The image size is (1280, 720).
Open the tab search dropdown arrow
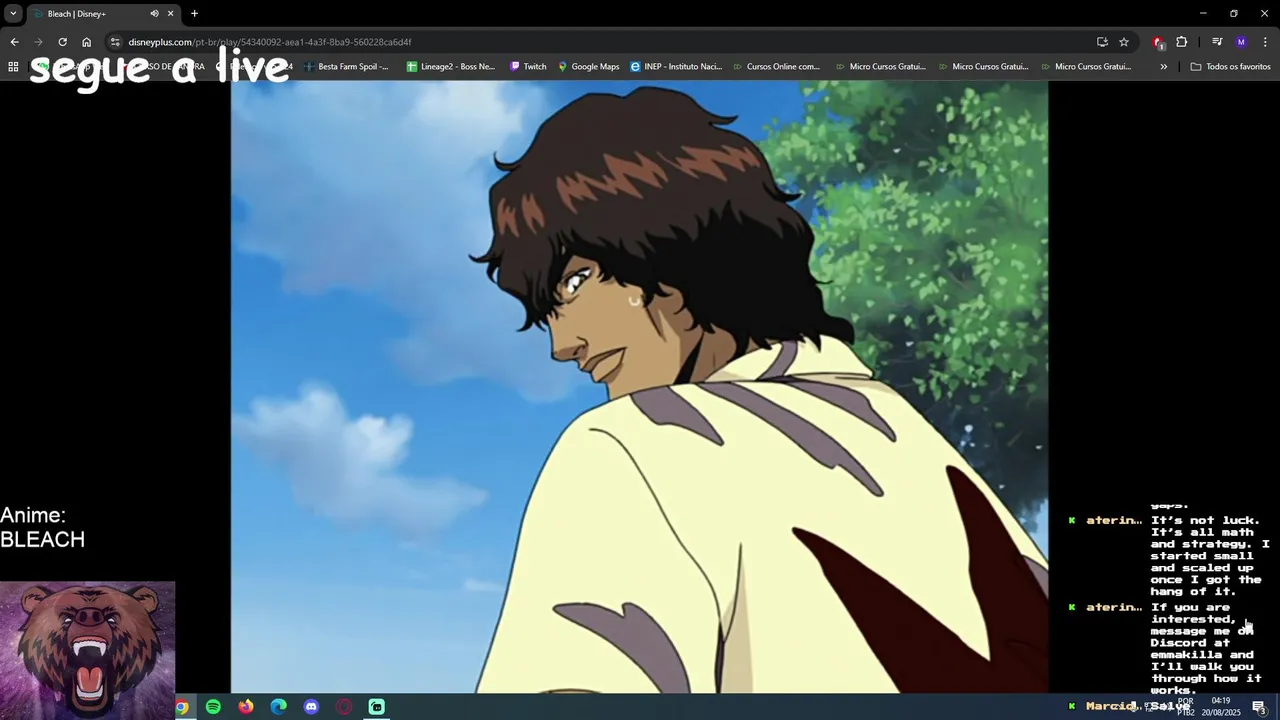pyautogui.click(x=13, y=13)
